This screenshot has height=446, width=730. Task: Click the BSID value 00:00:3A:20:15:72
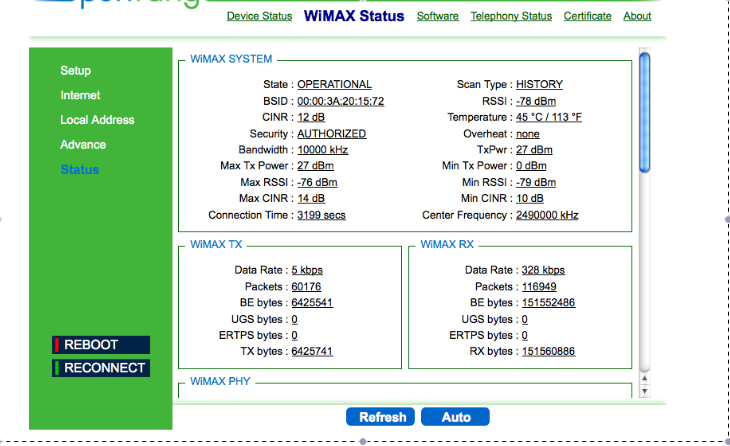pos(341,101)
